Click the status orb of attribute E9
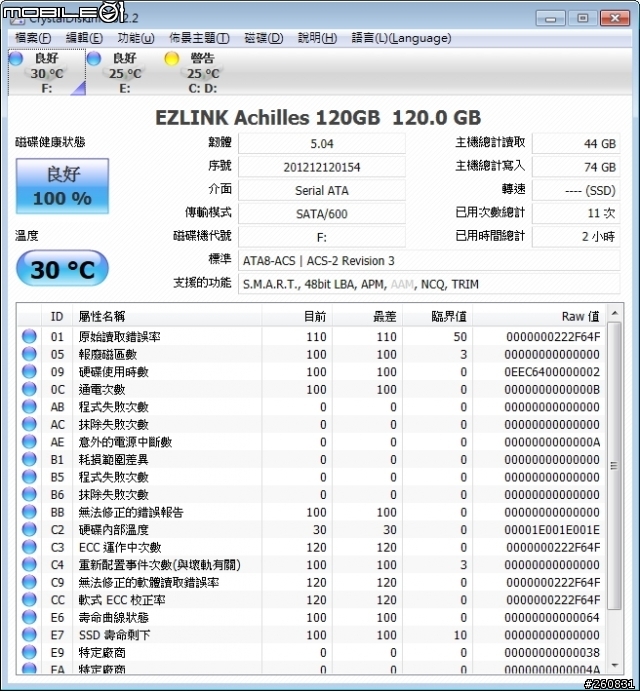 click(x=29, y=652)
